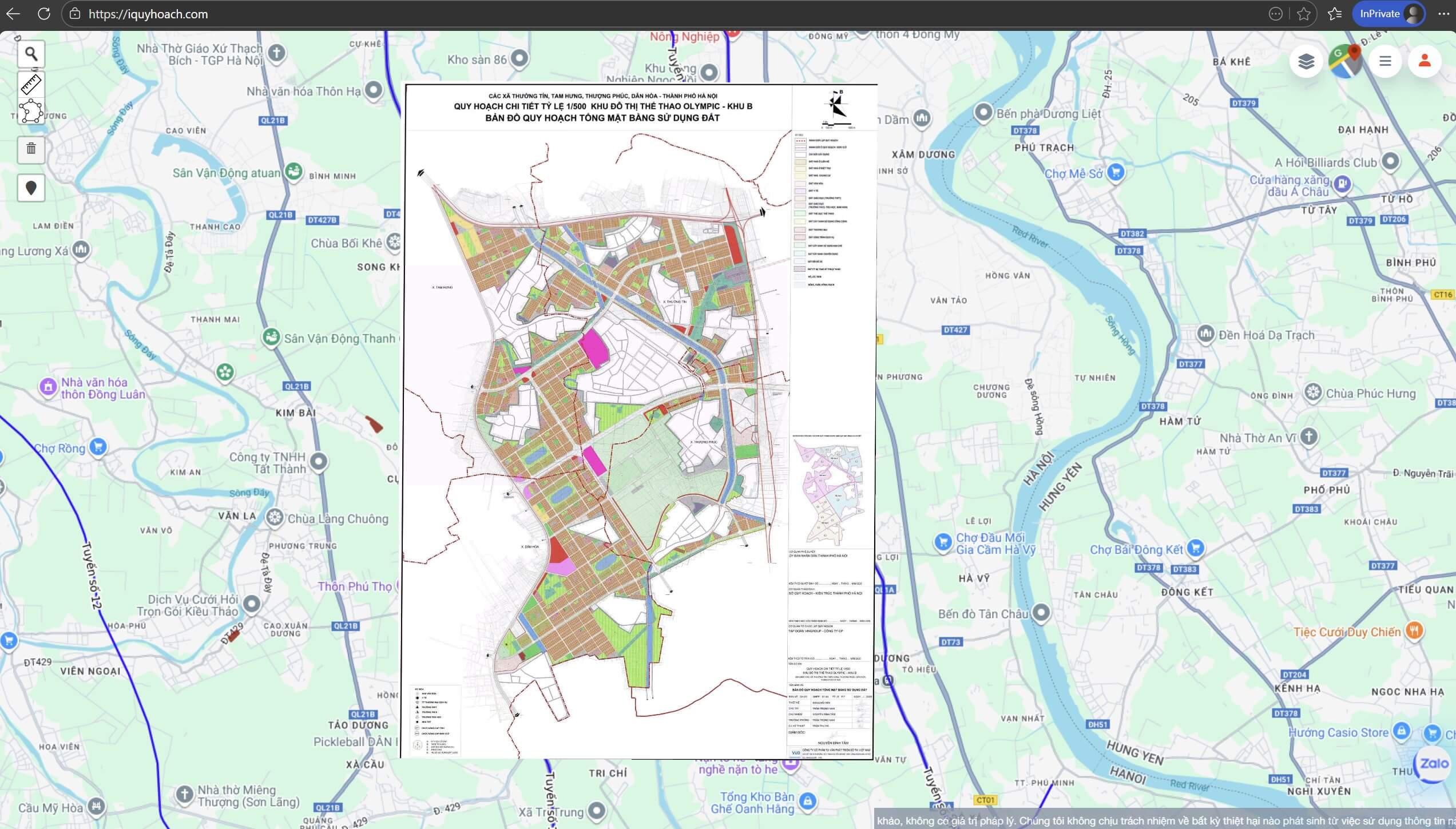Image resolution: width=1456 pixels, height=829 pixels.
Task: Click the InPrivate profile button
Action: click(1388, 14)
